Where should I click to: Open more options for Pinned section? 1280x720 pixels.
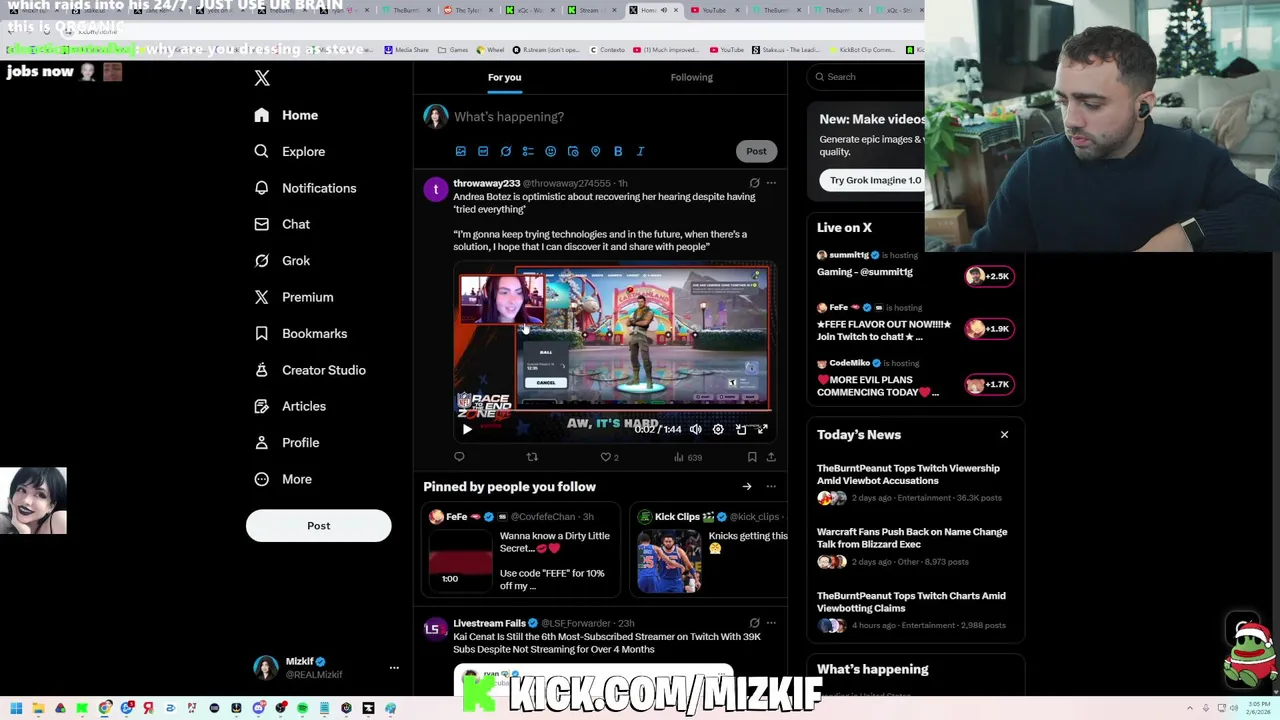click(771, 487)
